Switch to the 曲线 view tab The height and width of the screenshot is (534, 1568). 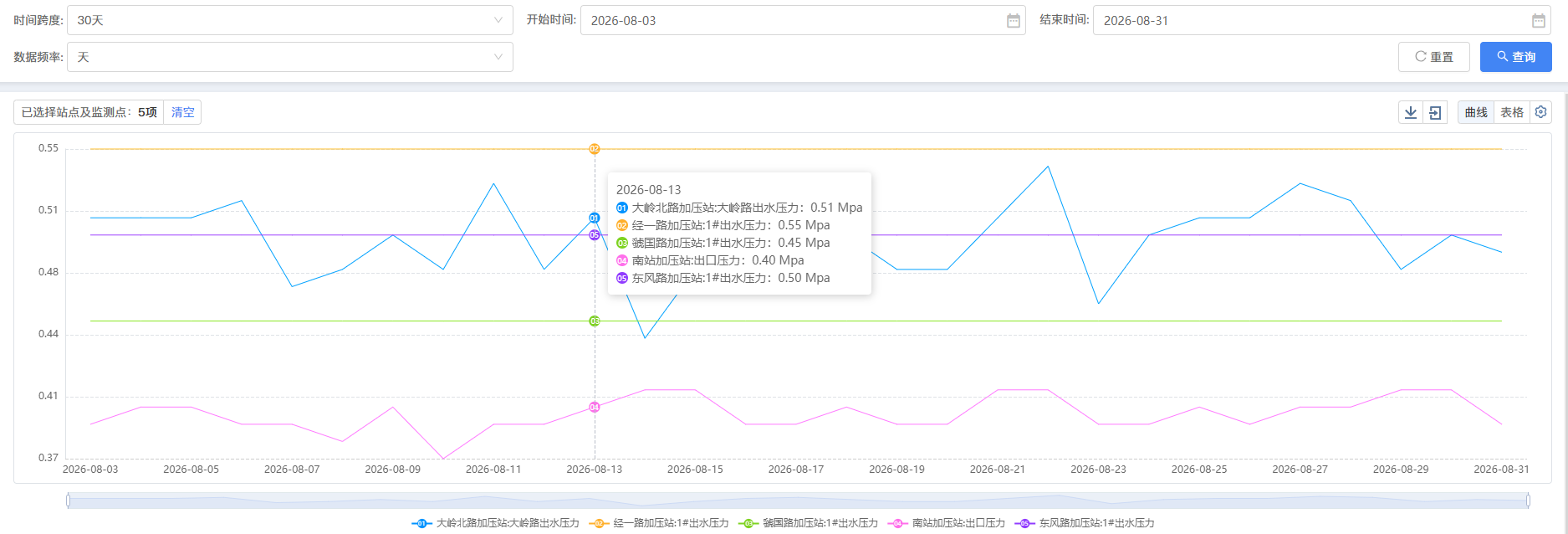[x=1476, y=112]
